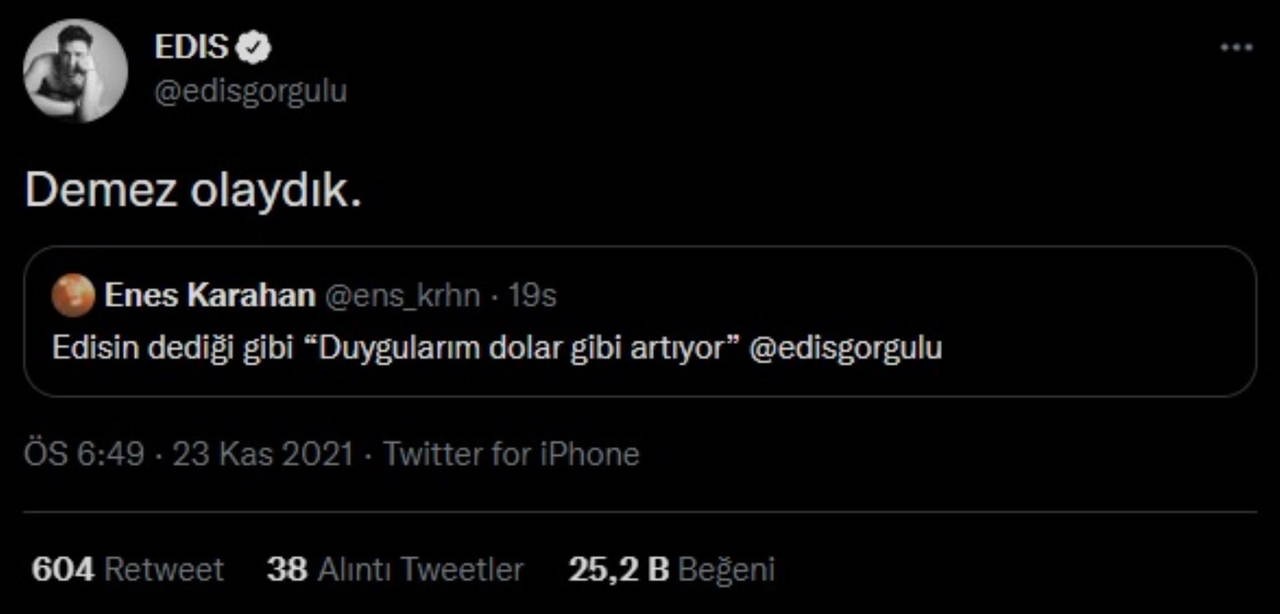Open the Enes Karahan display name

coord(208,296)
